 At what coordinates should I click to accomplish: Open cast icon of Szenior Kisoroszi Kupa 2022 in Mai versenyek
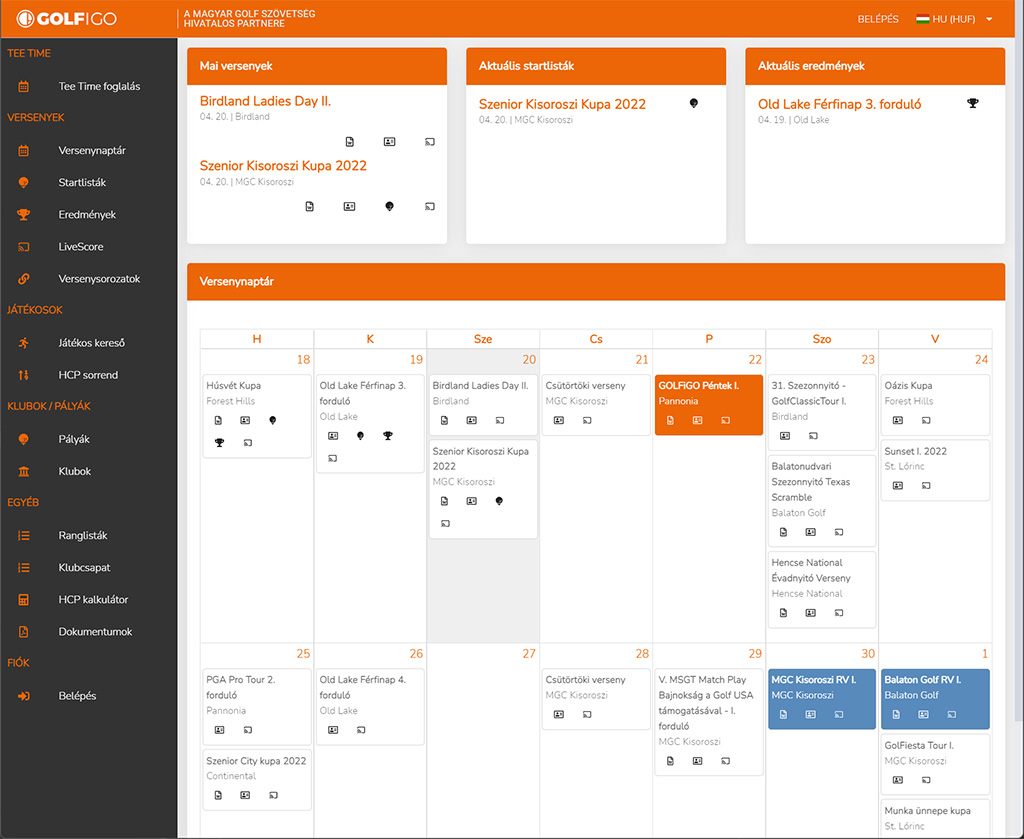(430, 206)
